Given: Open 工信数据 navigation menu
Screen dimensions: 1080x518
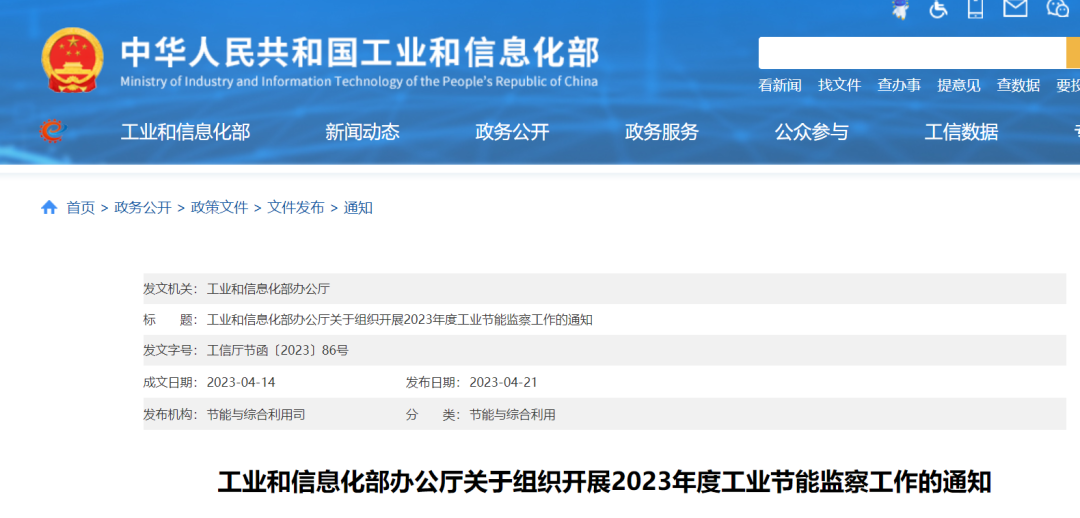Looking at the screenshot, I should [962, 132].
